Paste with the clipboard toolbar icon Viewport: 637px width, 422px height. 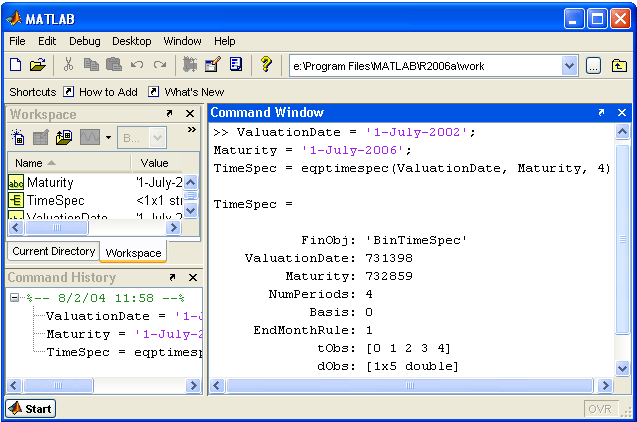(x=114, y=65)
